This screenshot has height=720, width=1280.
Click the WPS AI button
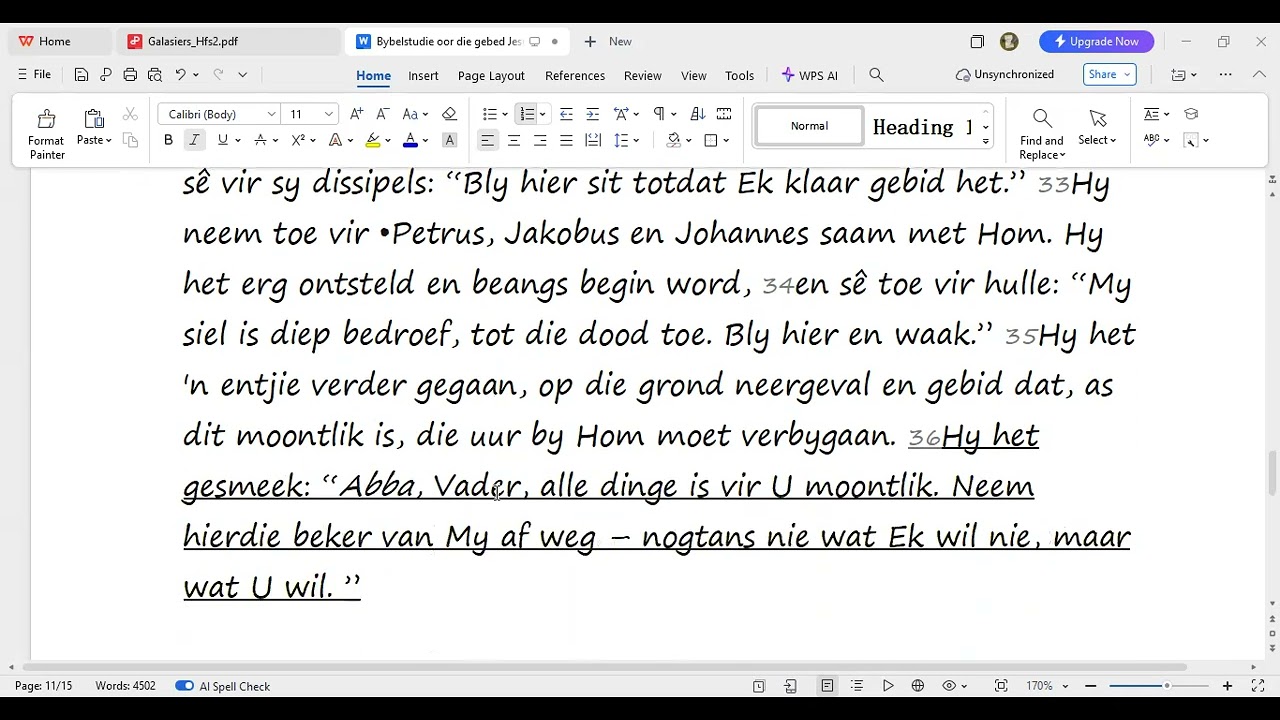click(x=810, y=75)
